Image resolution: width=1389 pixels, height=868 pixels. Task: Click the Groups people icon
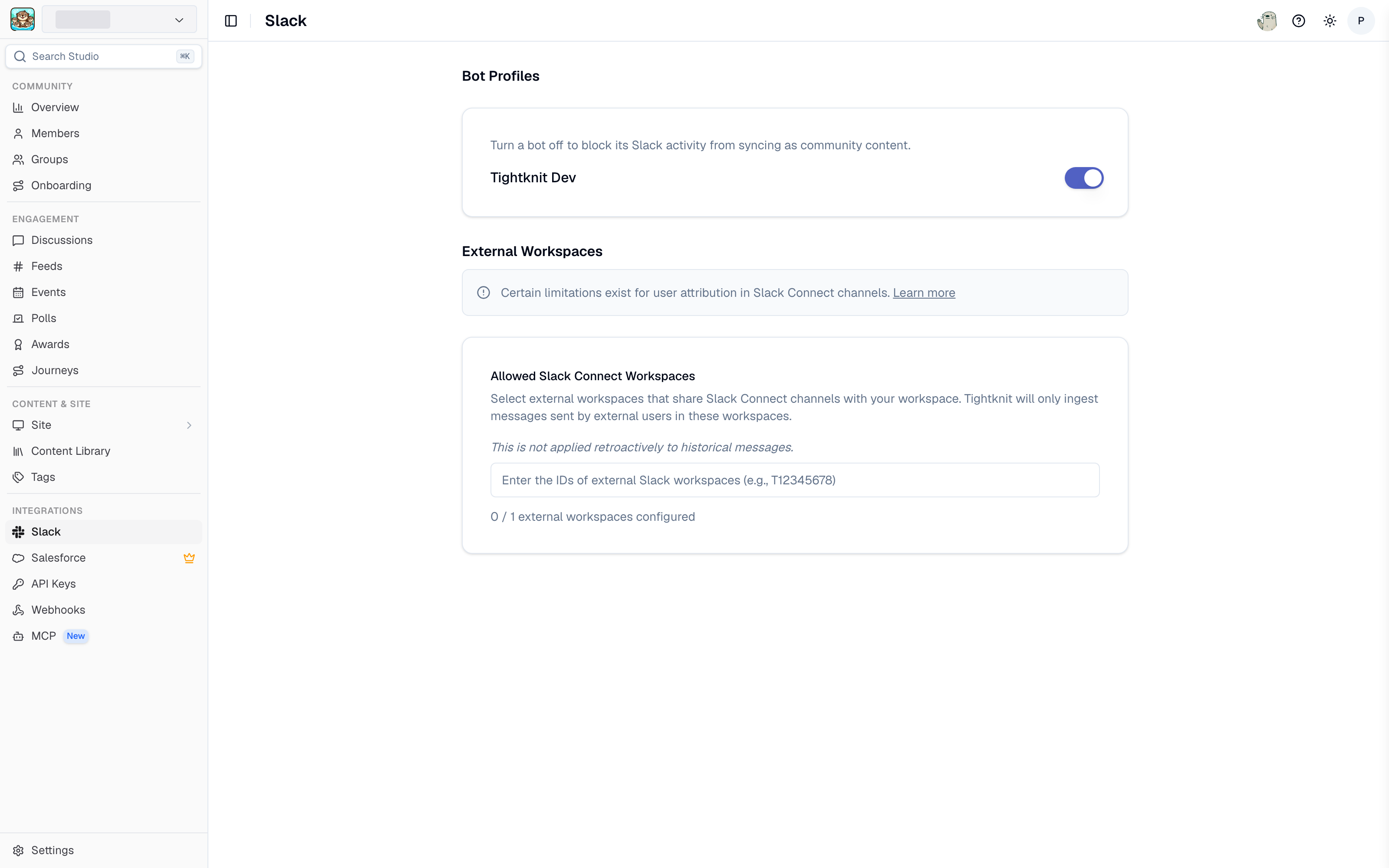point(18,160)
